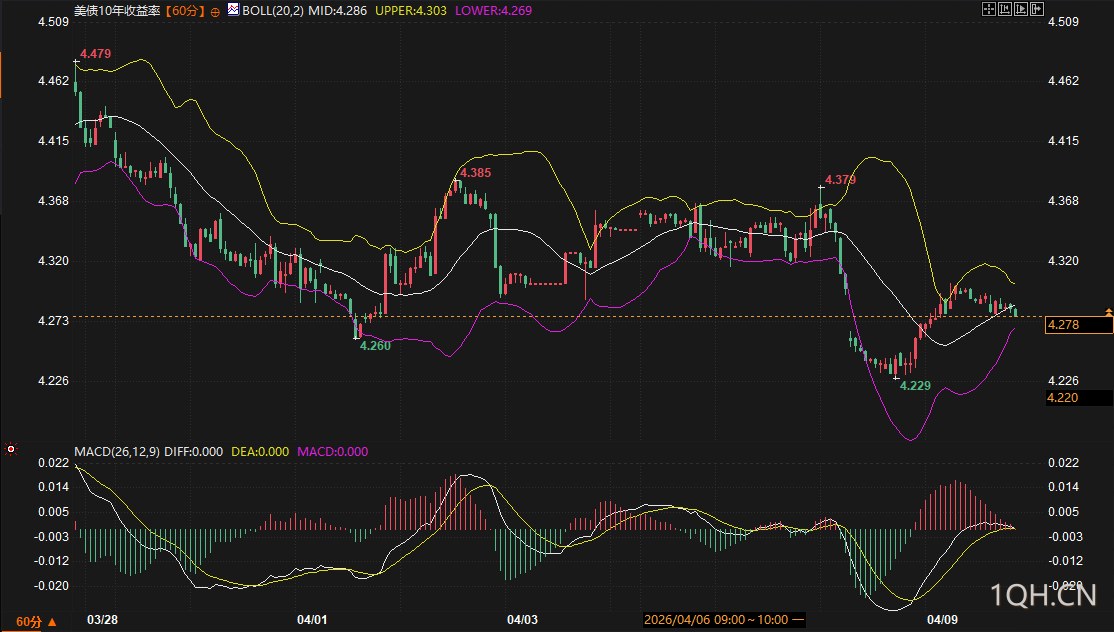Open the 60分 period selector at bottom left
The width and height of the screenshot is (1114, 632).
[x=36, y=622]
